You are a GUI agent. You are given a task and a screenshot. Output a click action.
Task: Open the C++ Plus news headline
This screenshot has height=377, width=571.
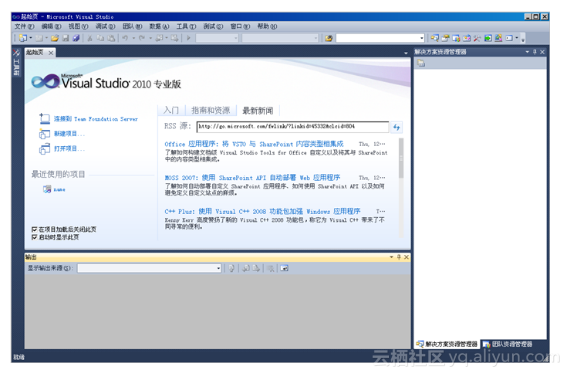pyautogui.click(x=262, y=212)
